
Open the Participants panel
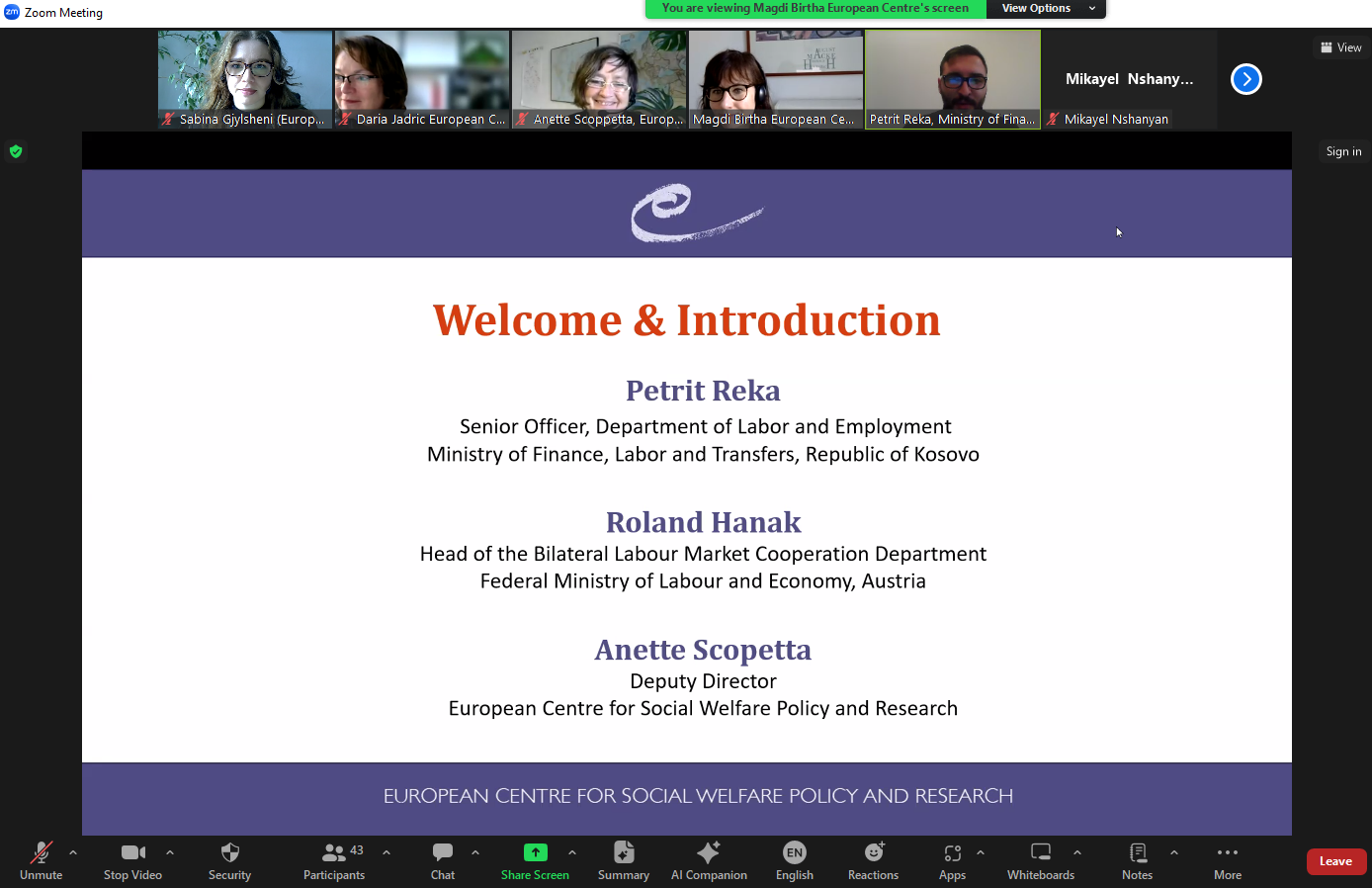click(x=334, y=859)
